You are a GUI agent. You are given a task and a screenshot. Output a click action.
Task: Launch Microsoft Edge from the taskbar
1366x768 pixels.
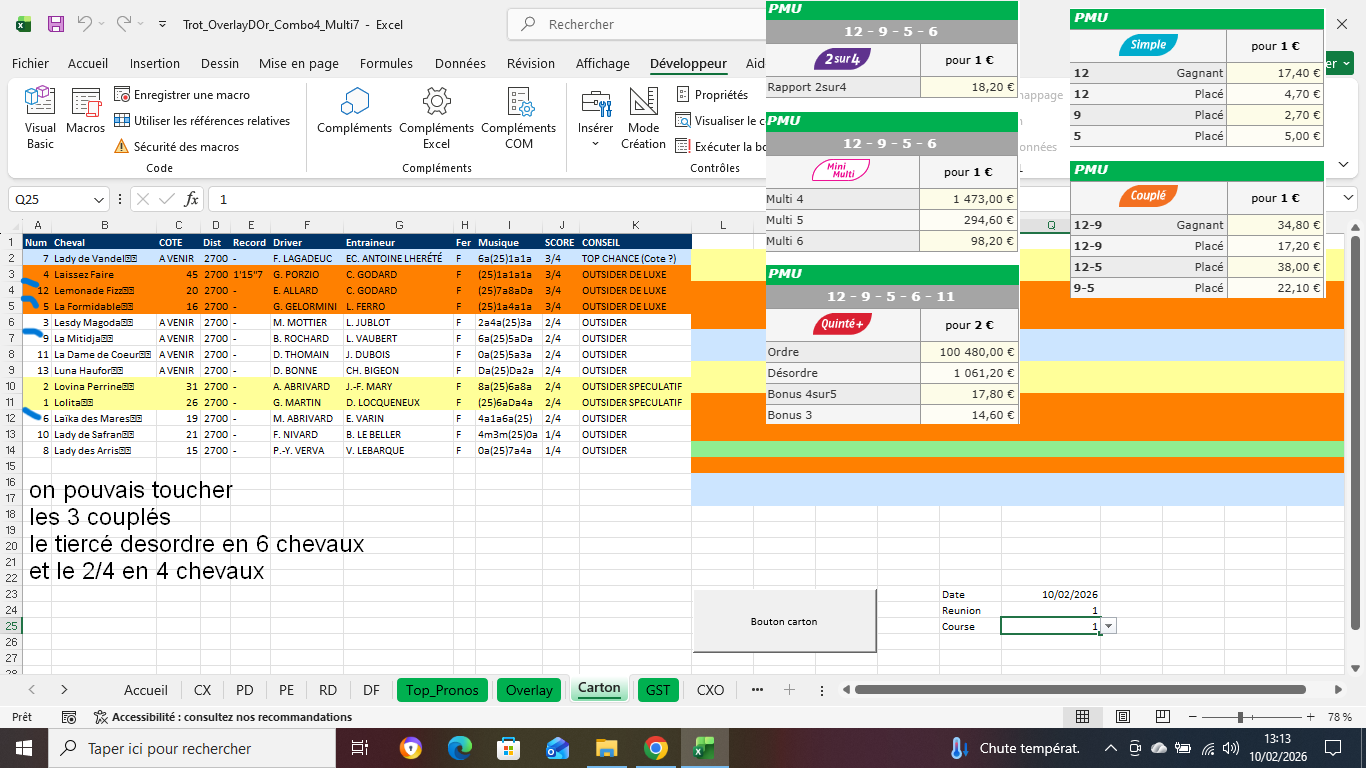coord(460,748)
